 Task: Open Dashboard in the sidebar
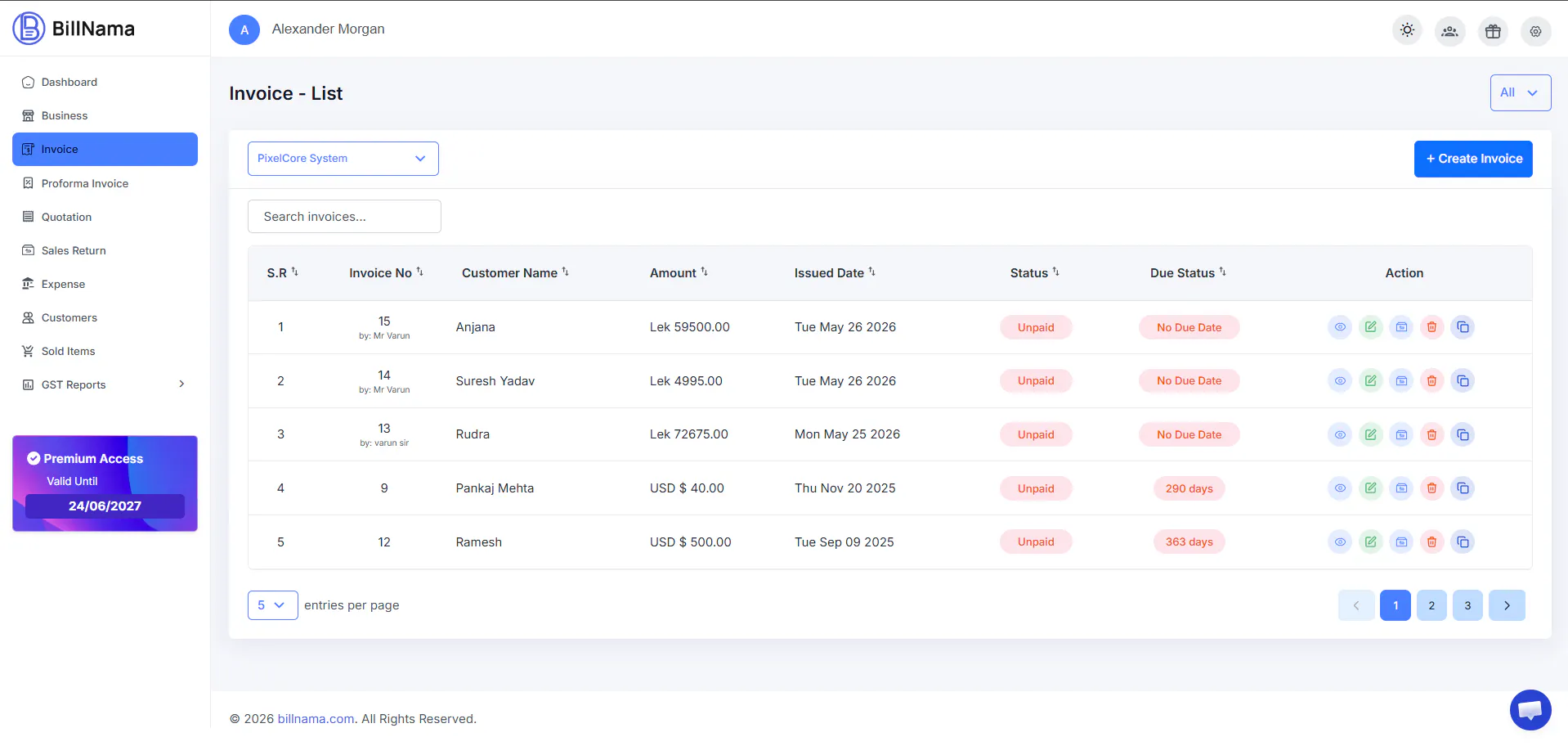105,82
